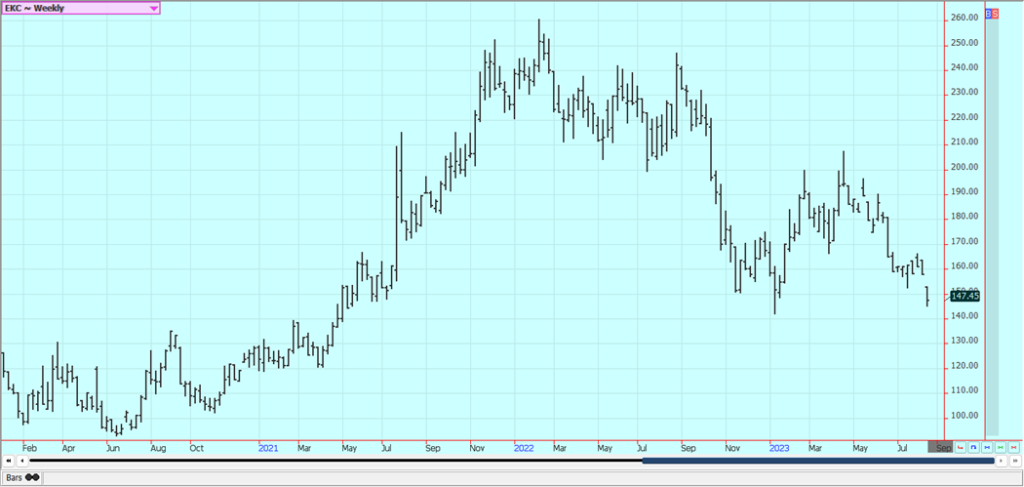Click the empty status input field beside Bars
Viewport: 1024px width, 487px height.
click(532, 477)
